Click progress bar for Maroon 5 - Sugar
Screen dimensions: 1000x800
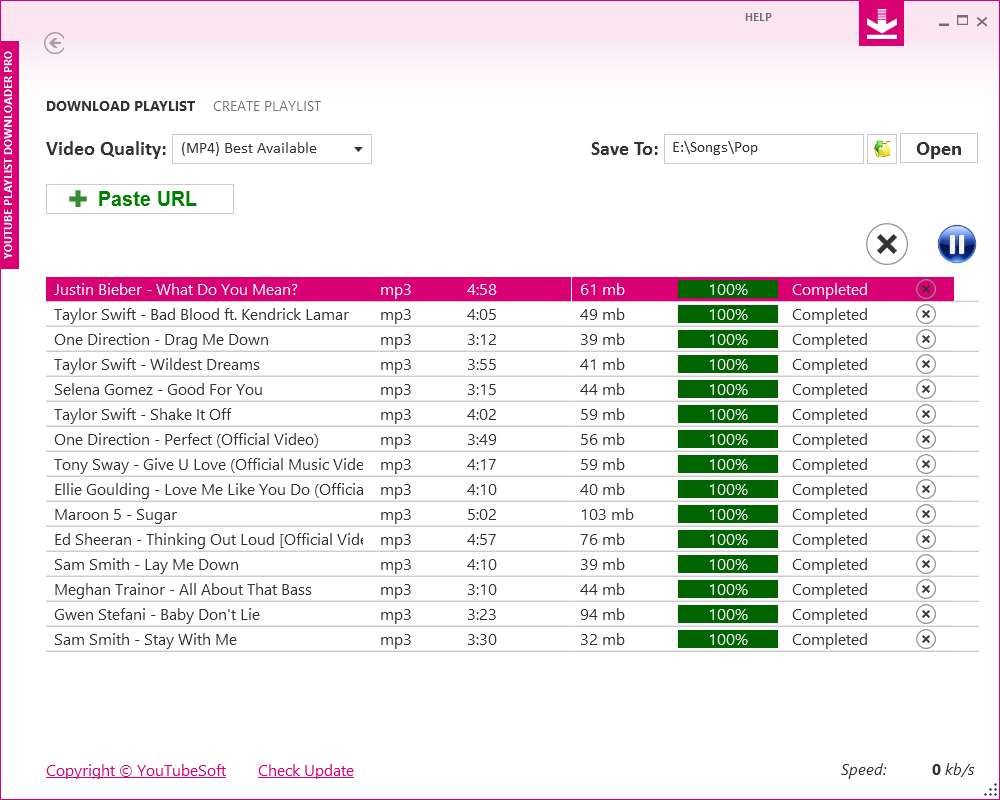click(728, 515)
